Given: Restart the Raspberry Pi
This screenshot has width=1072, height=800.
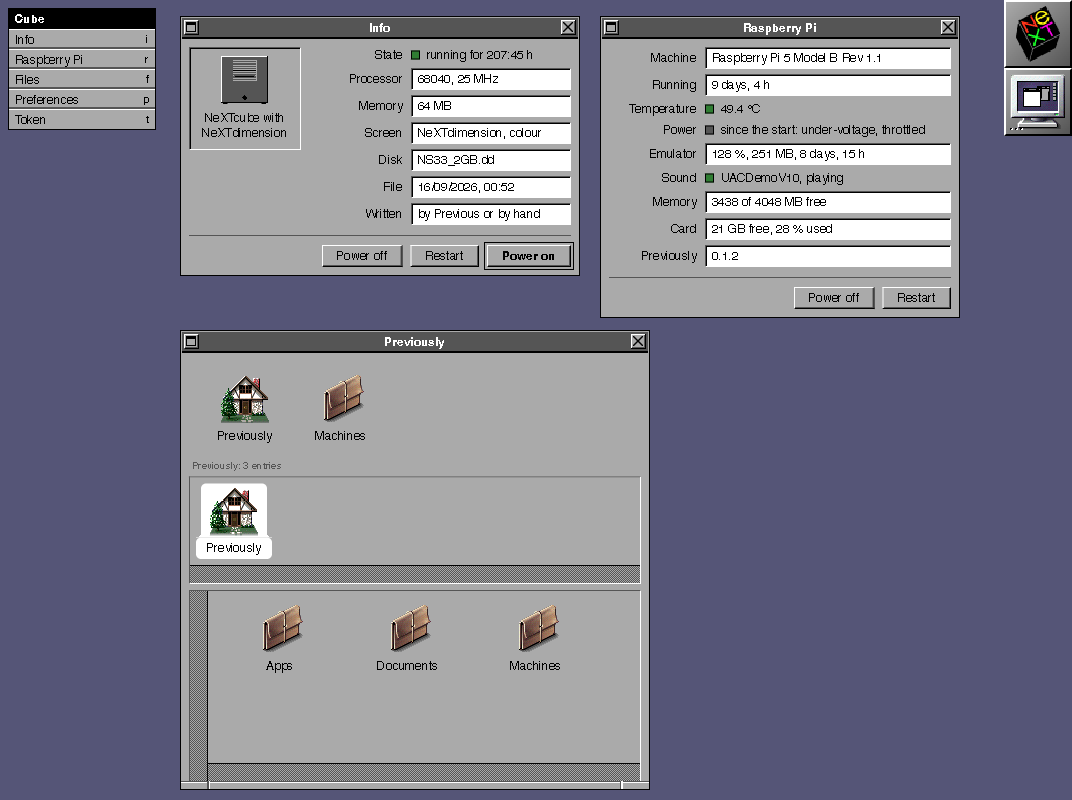Looking at the screenshot, I should [916, 297].
